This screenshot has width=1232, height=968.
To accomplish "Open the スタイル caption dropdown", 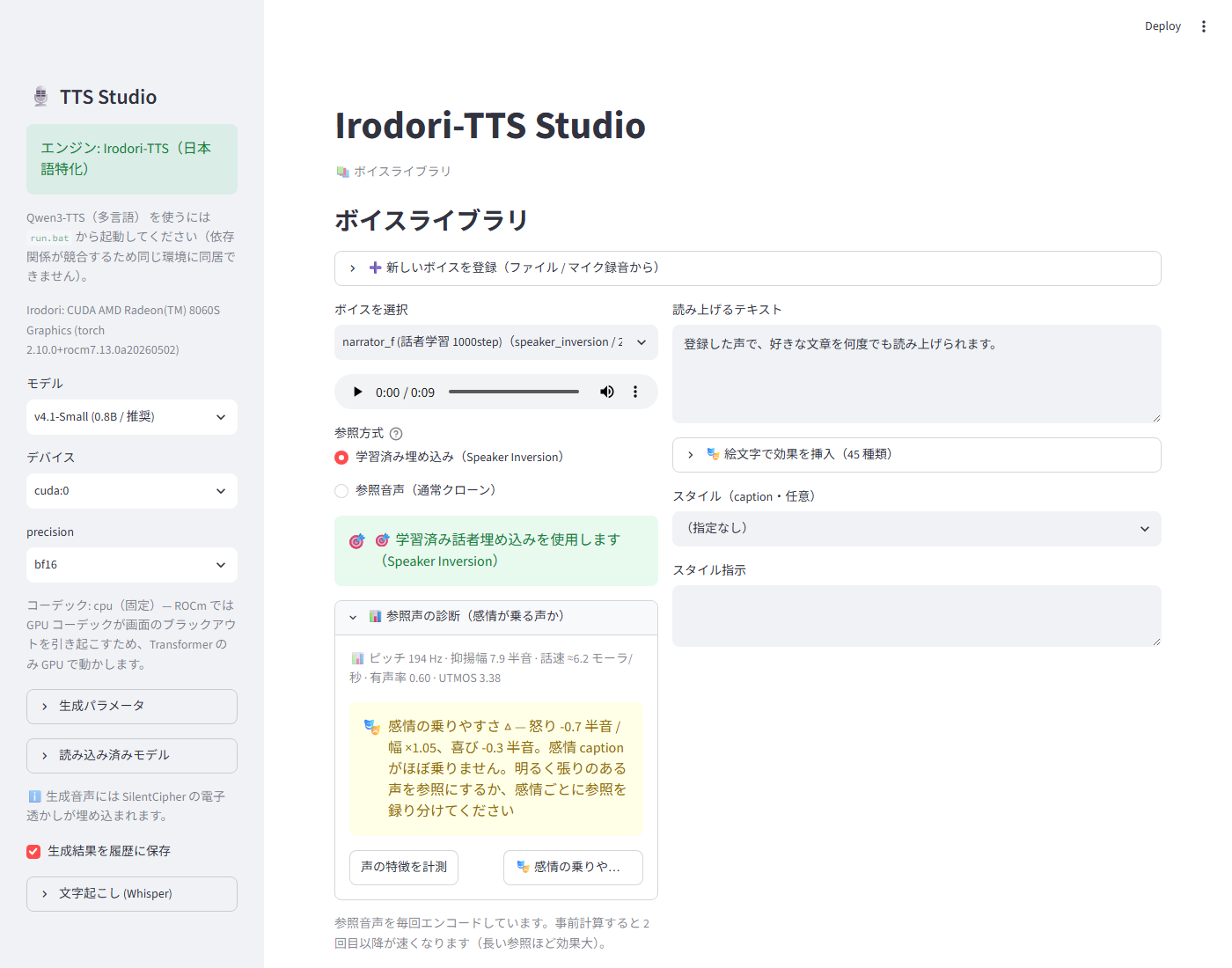I will [917, 529].
